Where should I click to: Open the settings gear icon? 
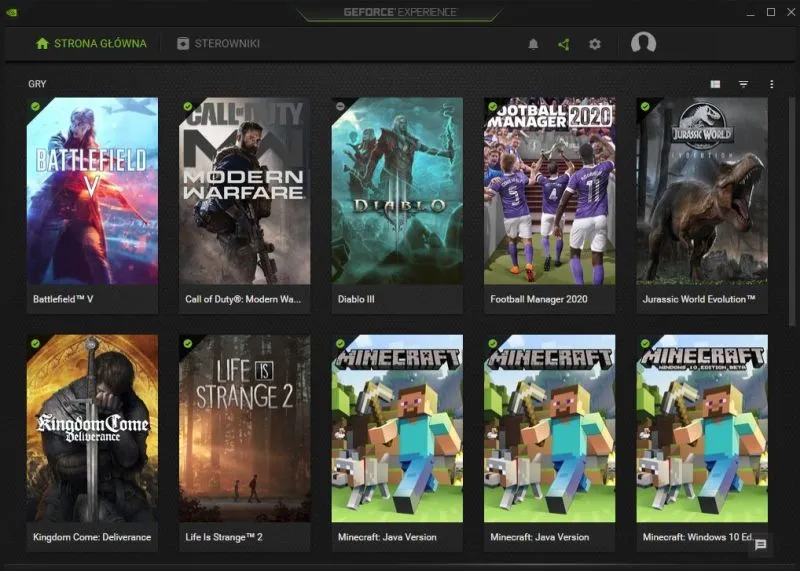595,44
